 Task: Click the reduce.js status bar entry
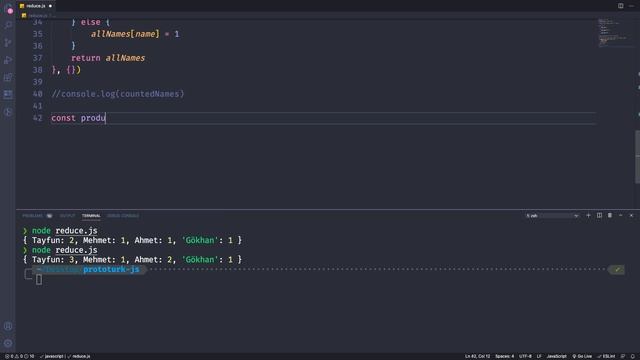point(79,356)
